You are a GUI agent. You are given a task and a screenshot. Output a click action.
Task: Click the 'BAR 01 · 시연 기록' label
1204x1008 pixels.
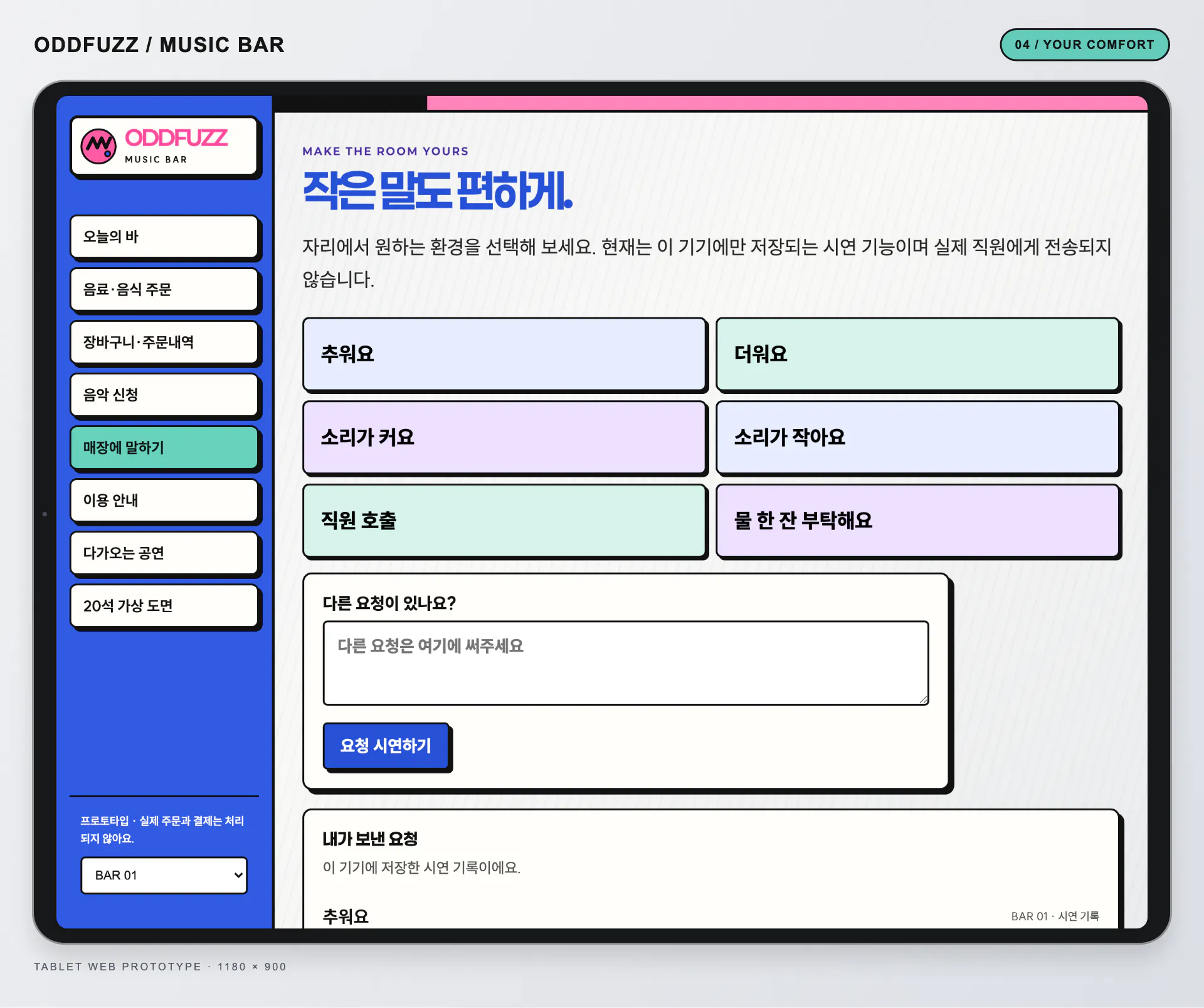[1055, 916]
